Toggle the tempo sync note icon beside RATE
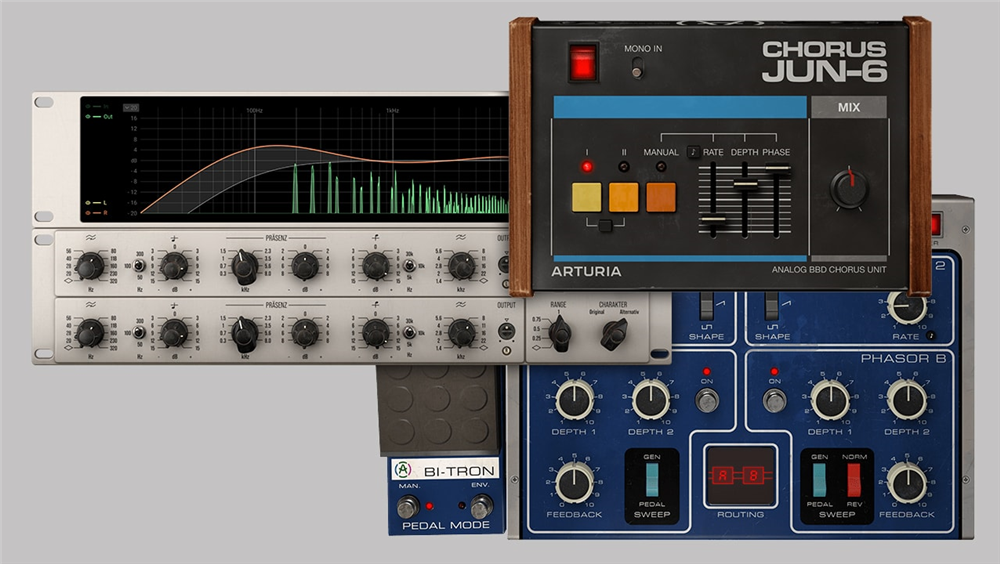 (x=693, y=152)
